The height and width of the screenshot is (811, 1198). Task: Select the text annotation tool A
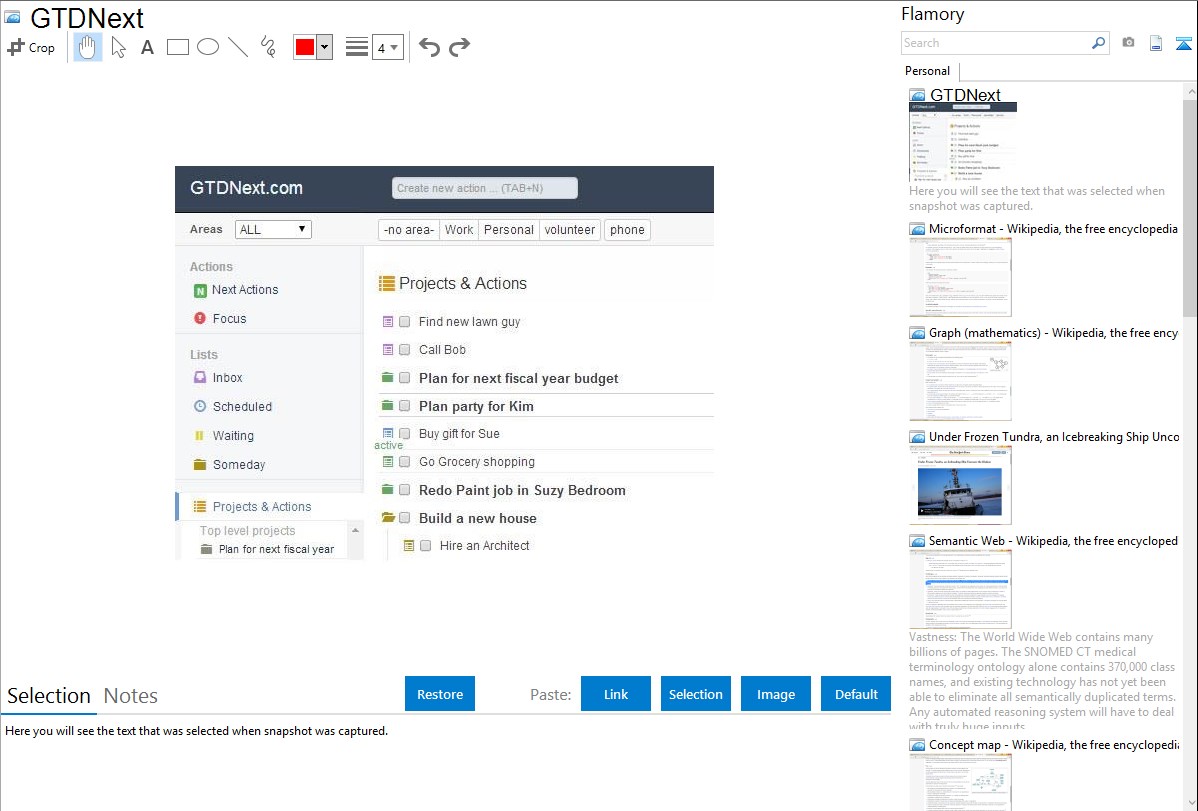tap(147, 47)
